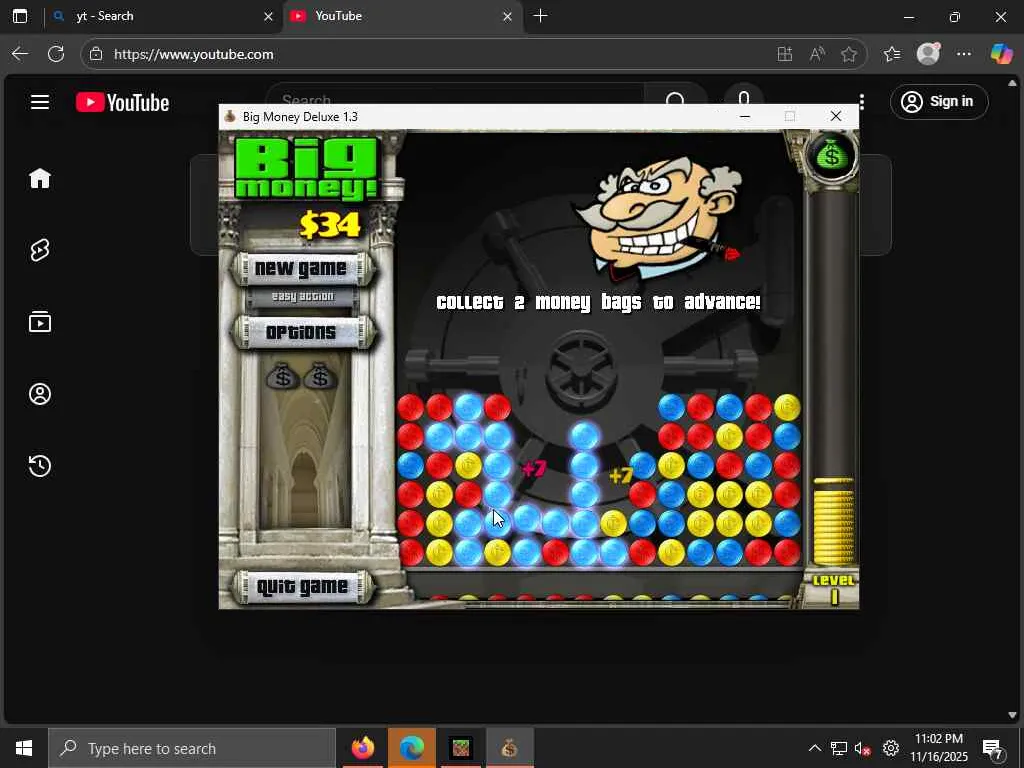Click page scrollbar down arrow
Screen dimensions: 1024x768
[x=1012, y=714]
